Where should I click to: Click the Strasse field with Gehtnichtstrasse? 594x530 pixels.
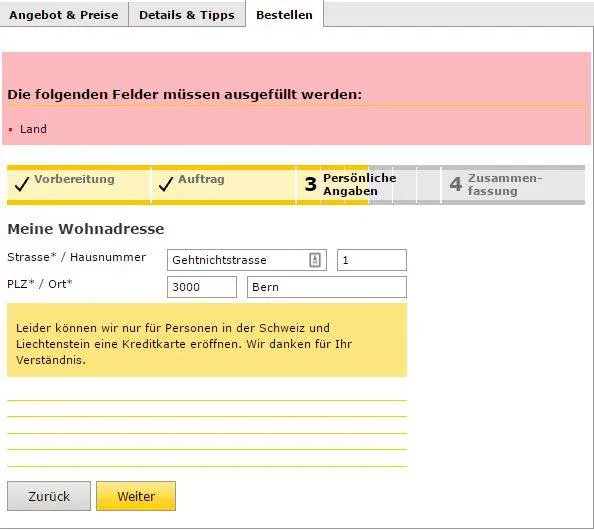247,260
